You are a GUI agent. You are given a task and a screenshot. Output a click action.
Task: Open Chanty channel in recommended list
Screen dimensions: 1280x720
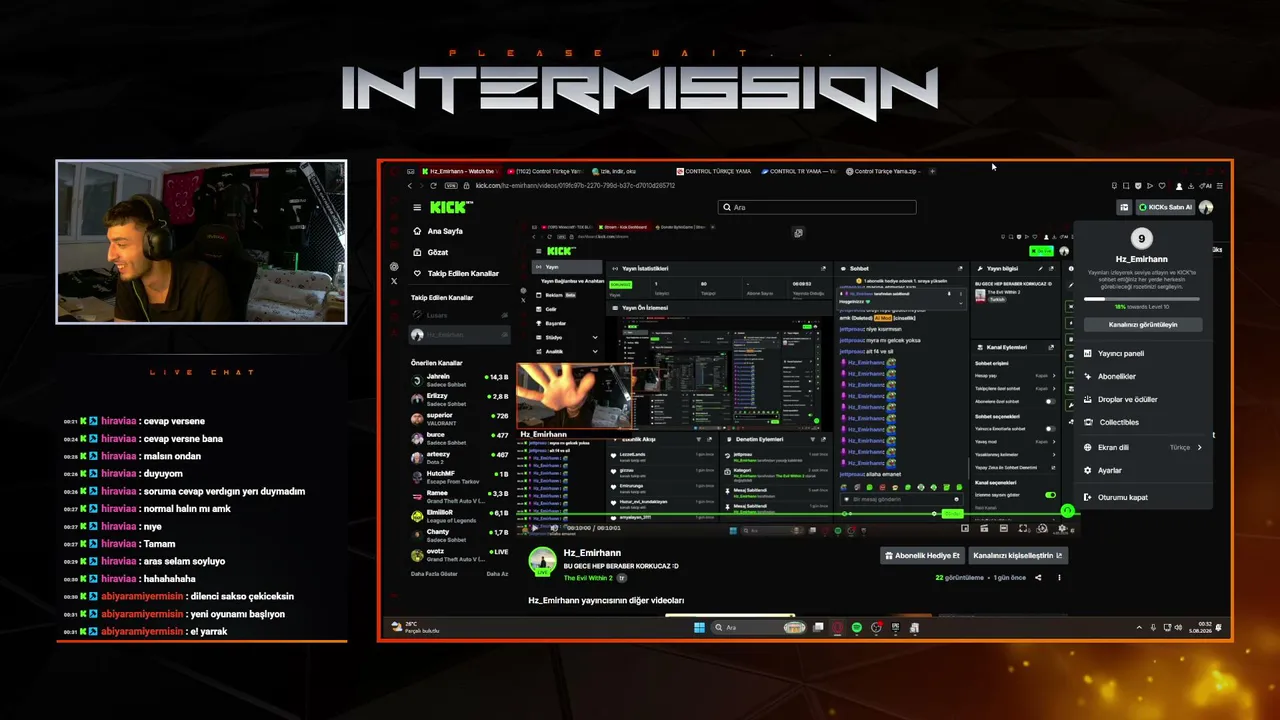(x=460, y=535)
